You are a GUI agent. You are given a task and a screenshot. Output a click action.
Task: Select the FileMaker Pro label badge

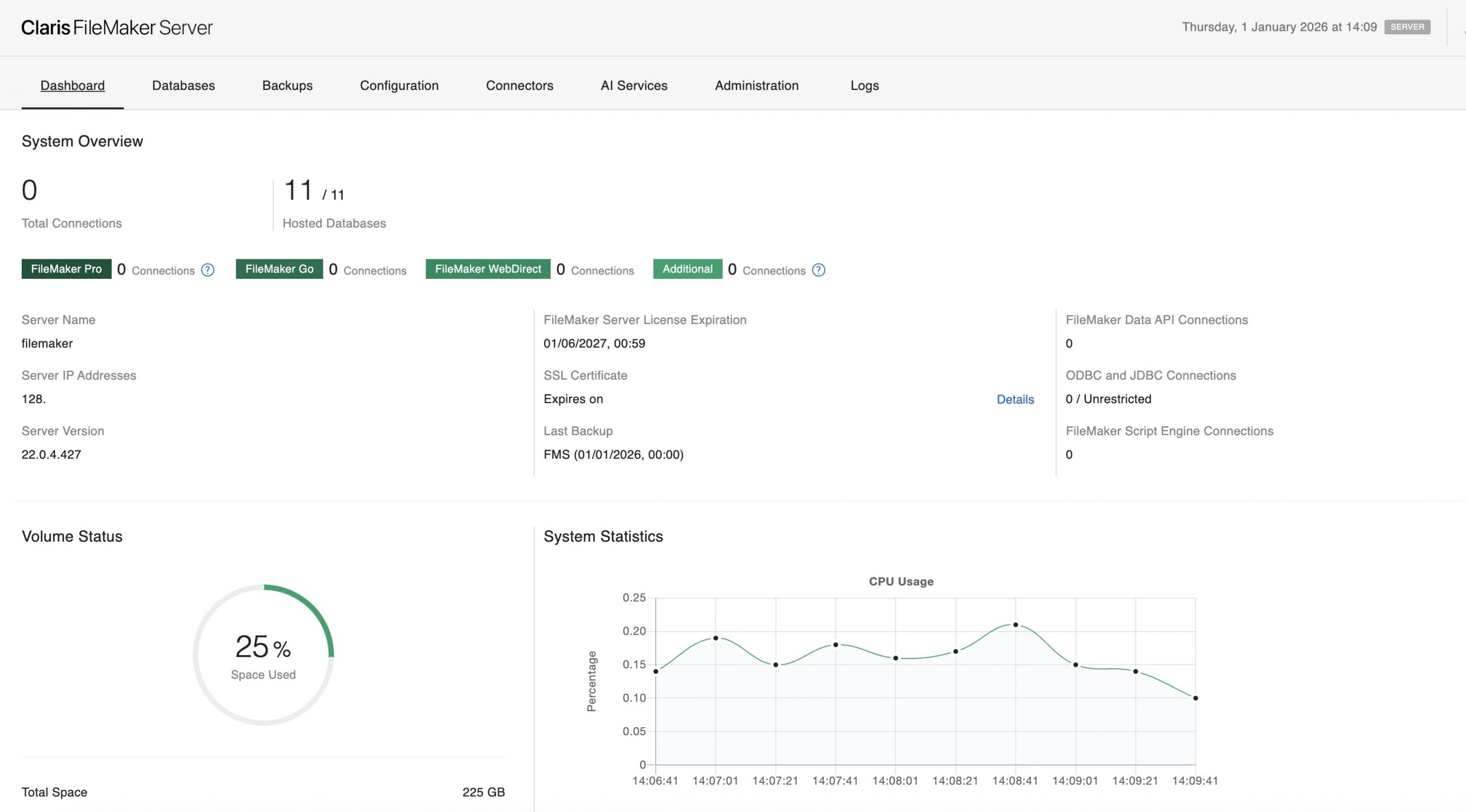click(x=66, y=269)
